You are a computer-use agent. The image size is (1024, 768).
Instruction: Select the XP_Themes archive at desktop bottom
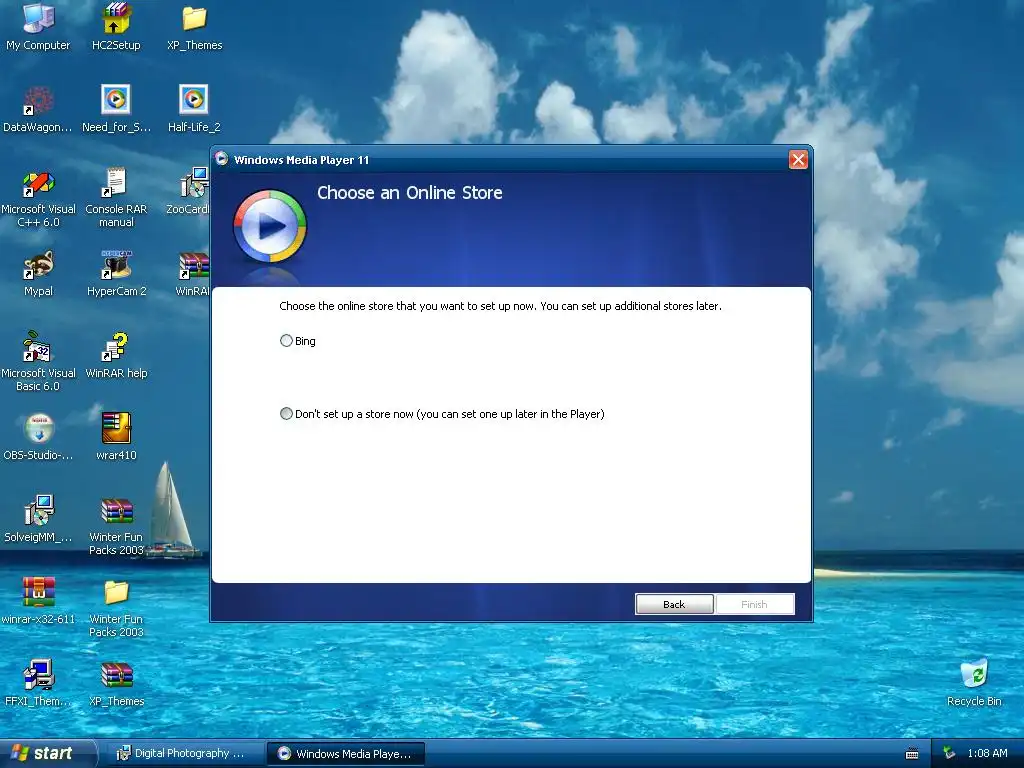tap(116, 682)
